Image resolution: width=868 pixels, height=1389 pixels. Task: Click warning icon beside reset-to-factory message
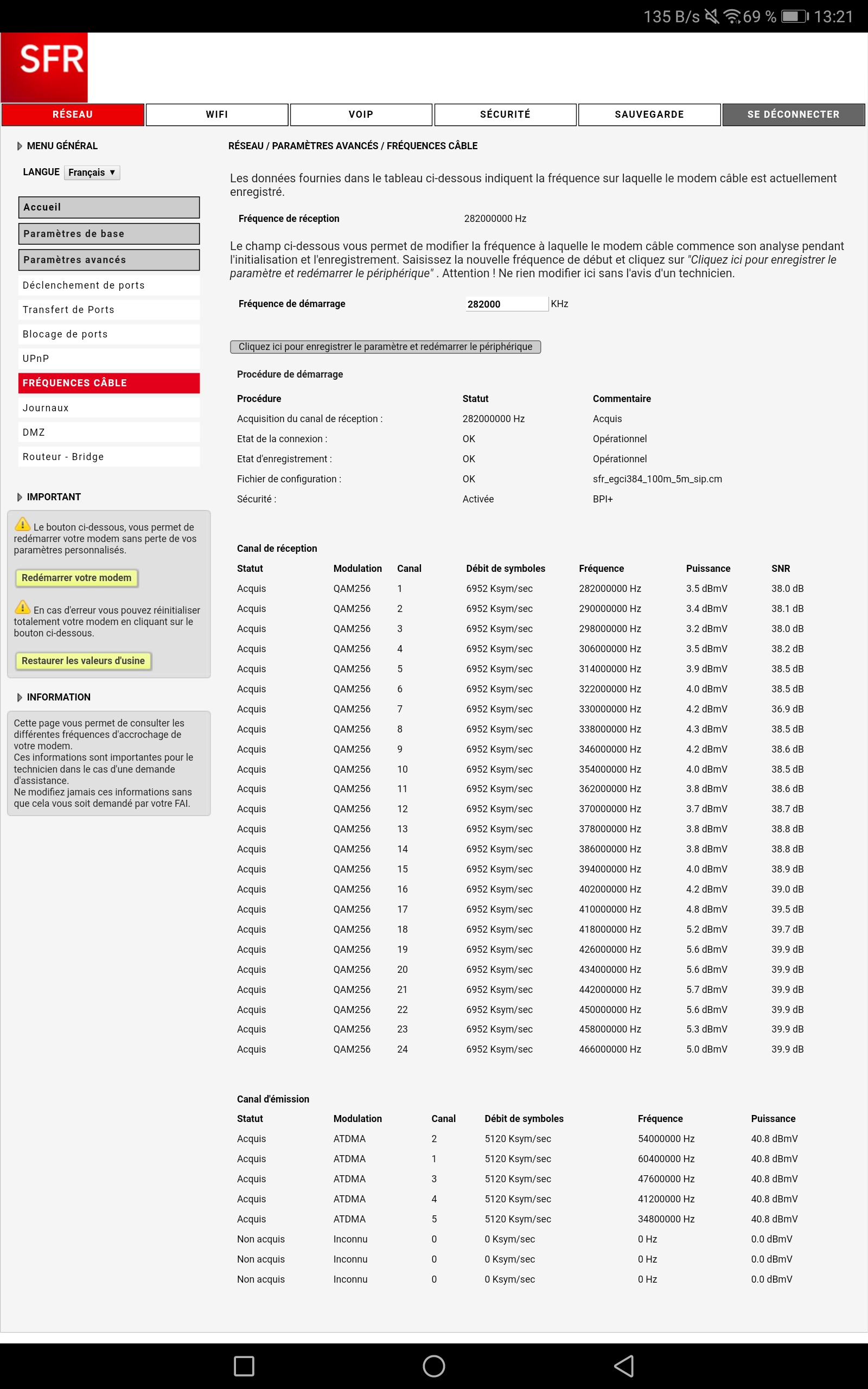22,607
